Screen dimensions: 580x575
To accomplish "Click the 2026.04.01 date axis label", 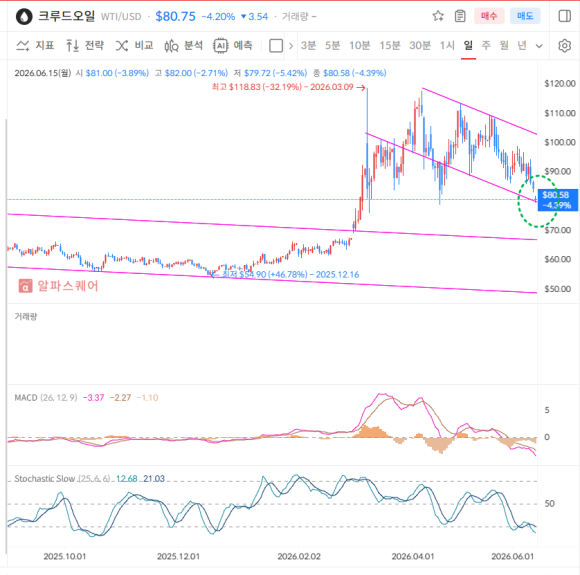I will coord(412,556).
